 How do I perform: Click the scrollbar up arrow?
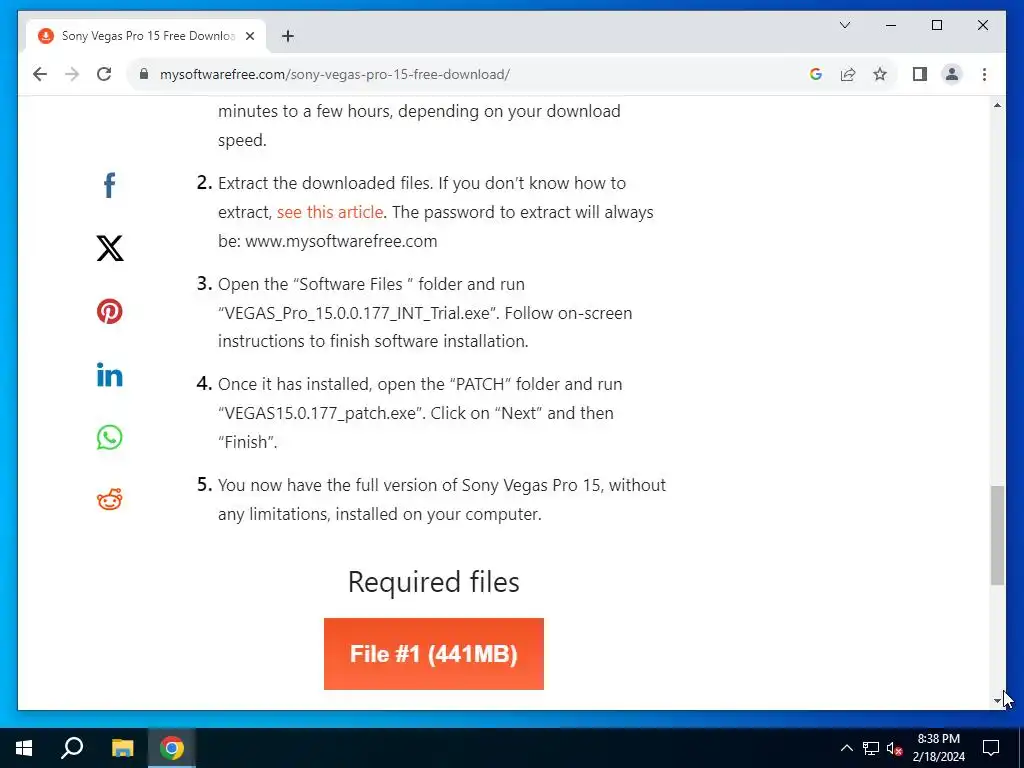click(x=997, y=105)
